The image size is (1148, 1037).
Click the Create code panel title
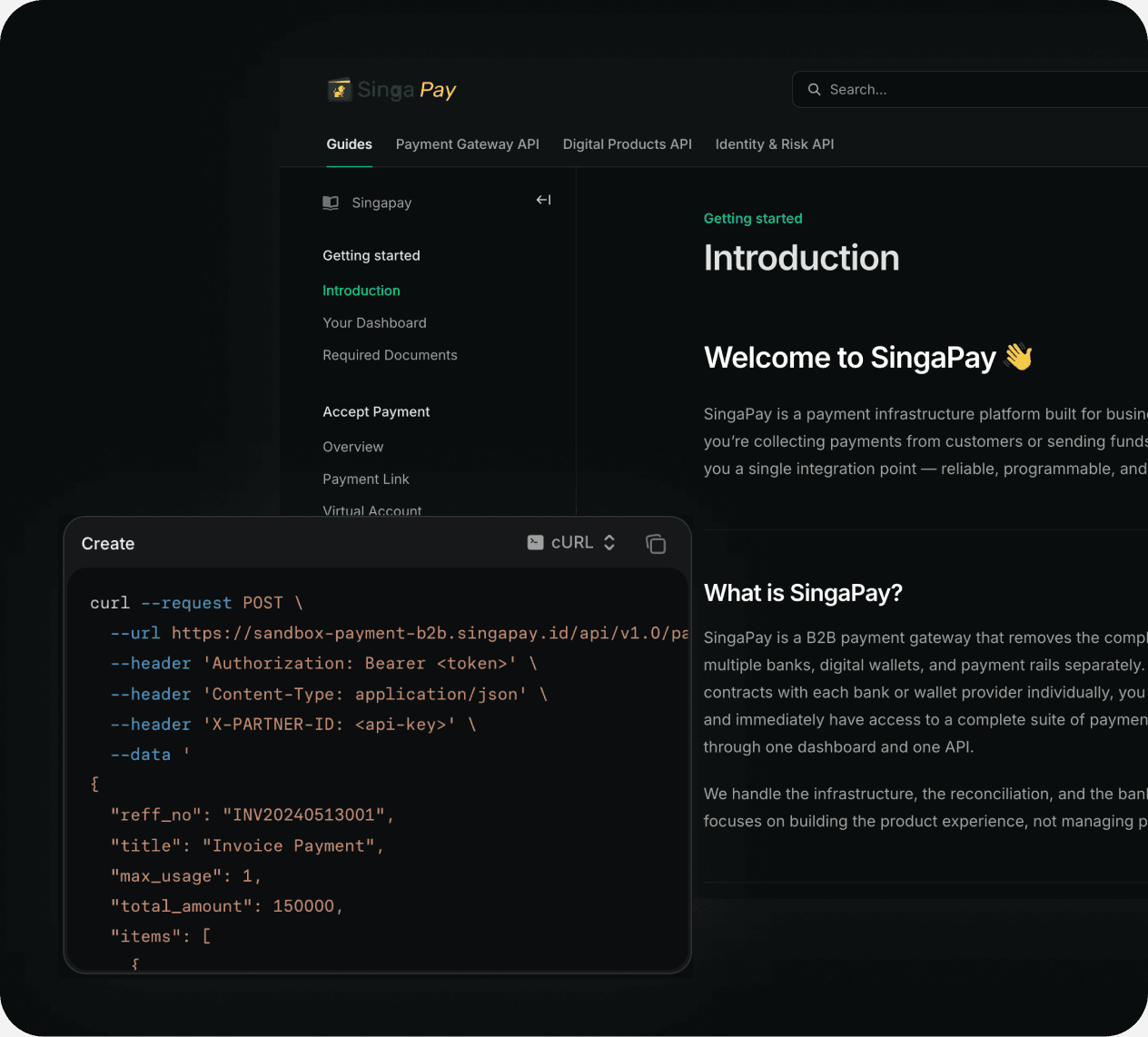108,543
